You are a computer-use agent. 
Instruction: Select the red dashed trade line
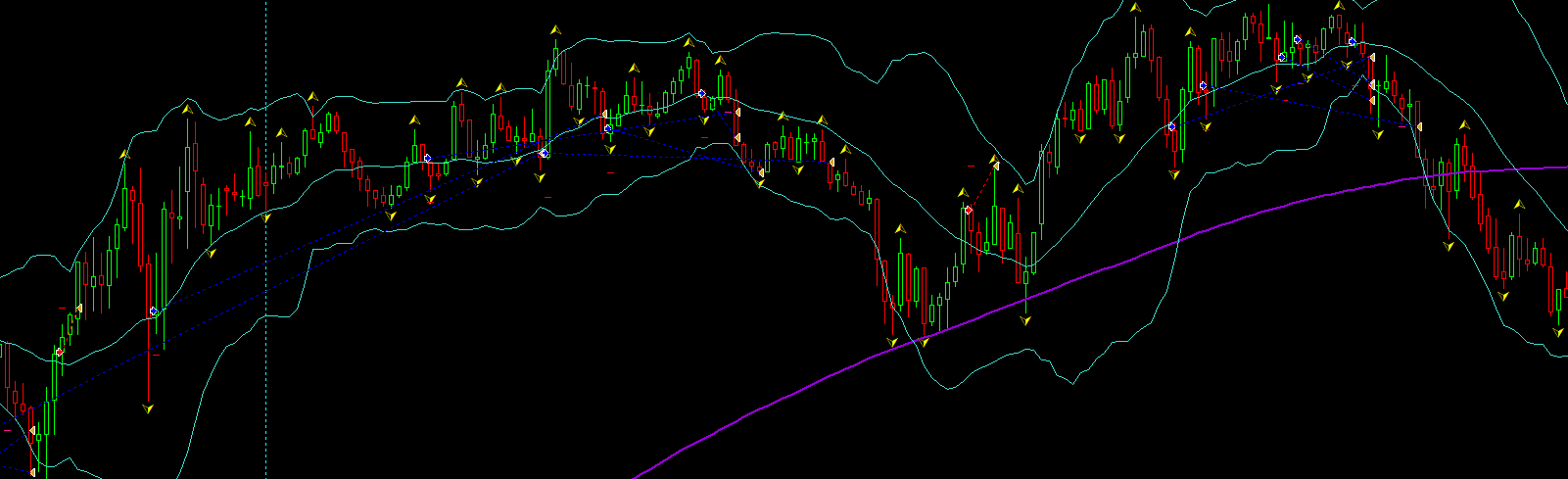coord(981,188)
